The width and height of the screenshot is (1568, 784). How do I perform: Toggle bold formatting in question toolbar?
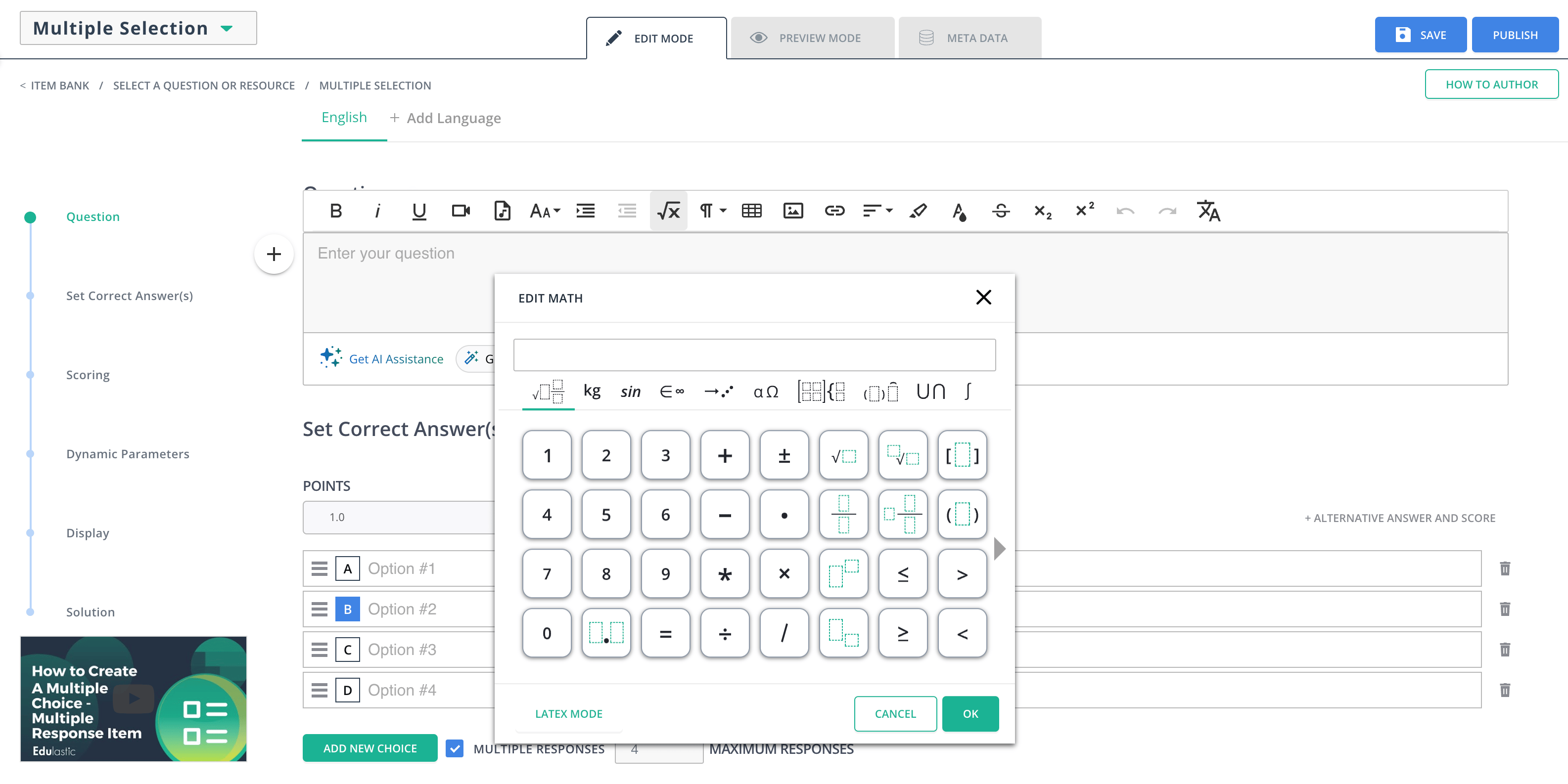[335, 211]
